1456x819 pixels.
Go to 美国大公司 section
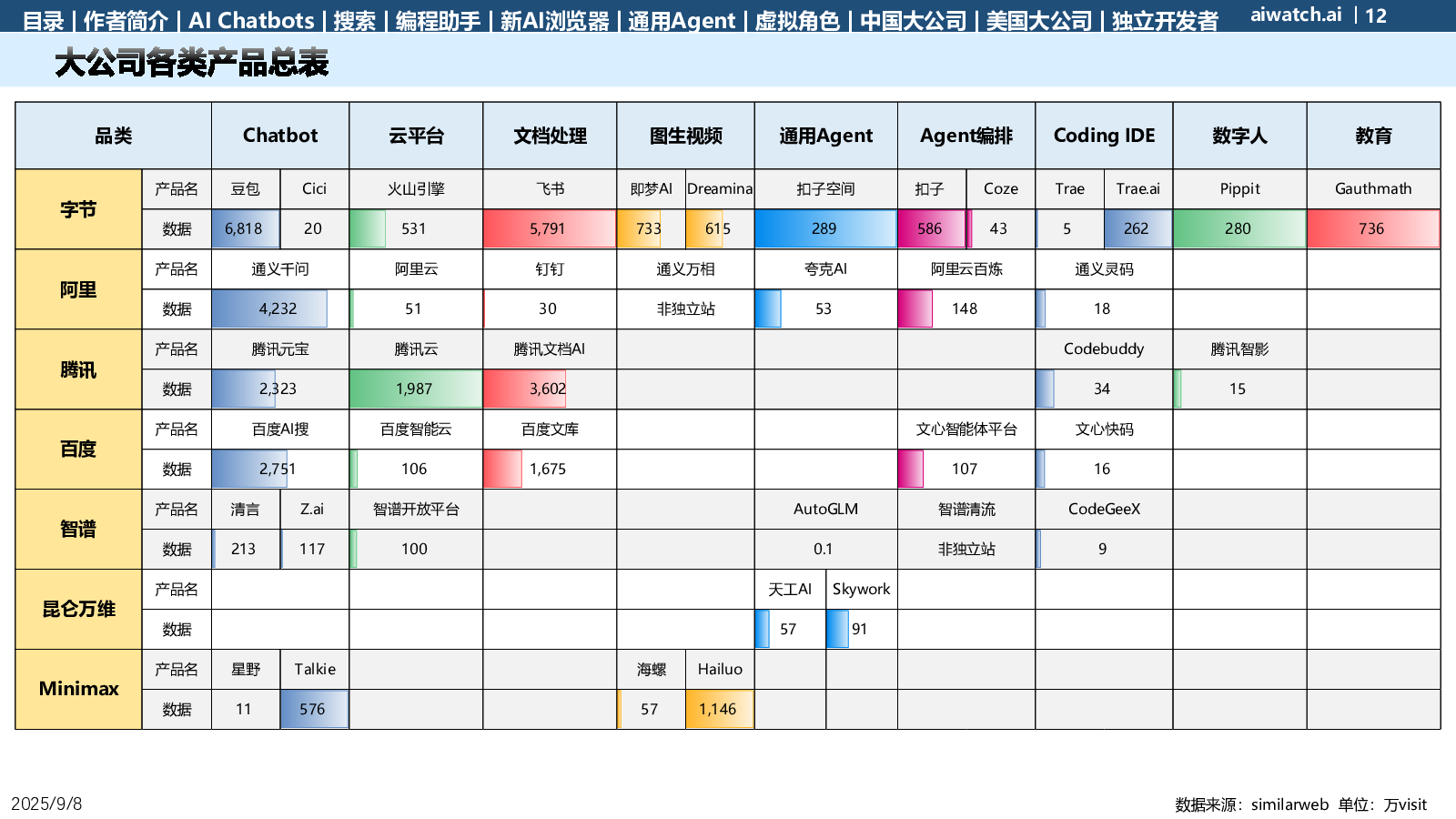pyautogui.click(x=1039, y=20)
